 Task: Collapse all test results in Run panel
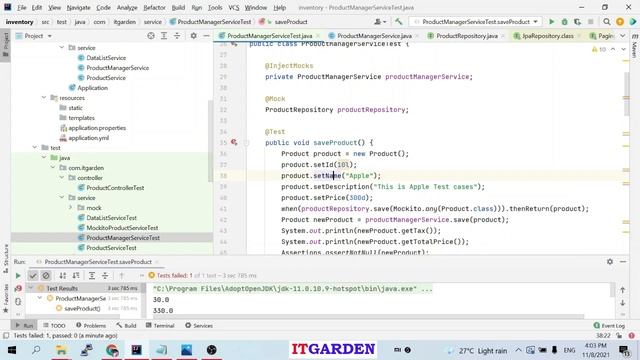(x=105, y=276)
